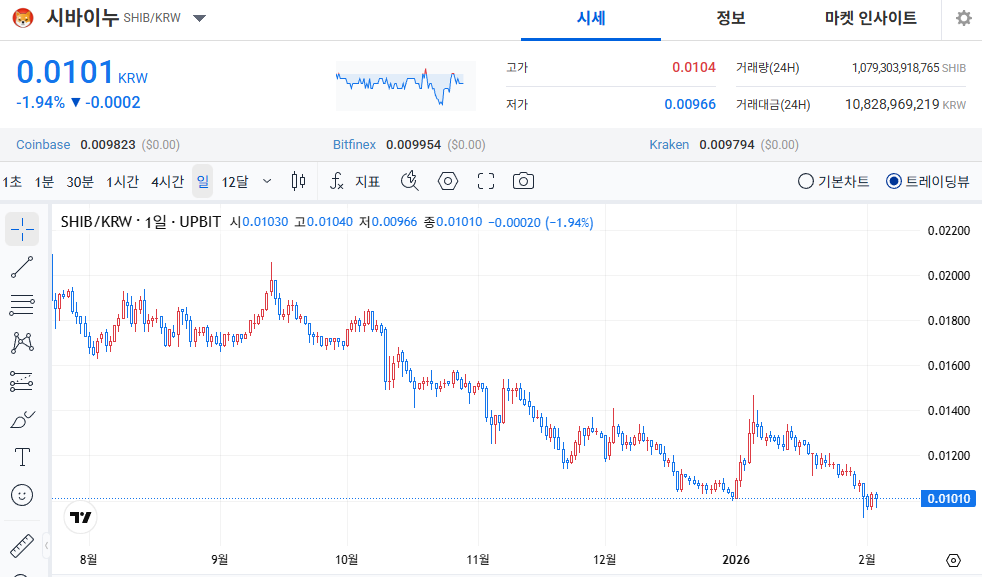Open the emoji sticker tool
Screen dimensions: 982x577
[x=22, y=494]
